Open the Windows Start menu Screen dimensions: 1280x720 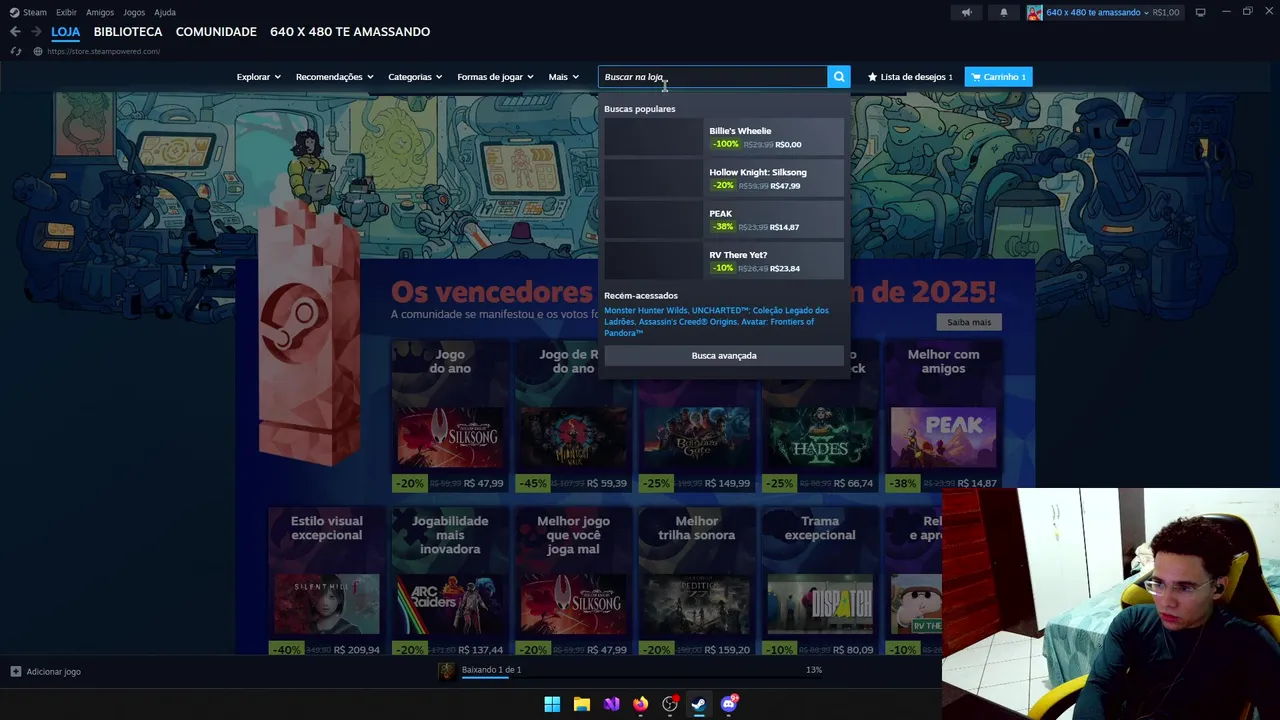click(x=552, y=704)
